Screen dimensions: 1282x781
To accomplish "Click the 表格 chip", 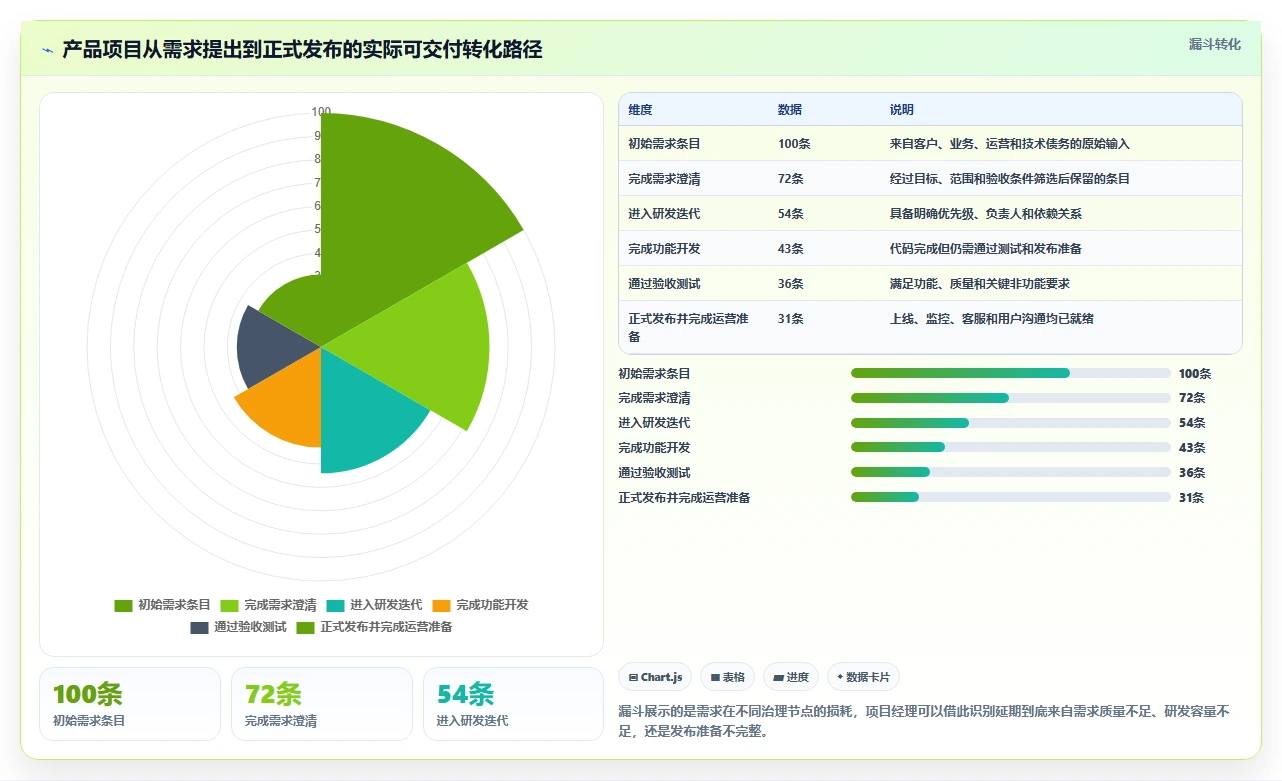I will click(x=727, y=677).
